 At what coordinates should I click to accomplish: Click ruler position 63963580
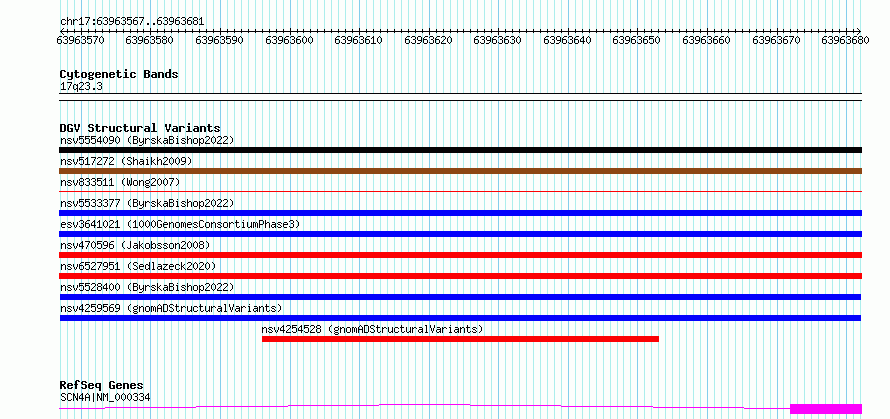coord(150,40)
